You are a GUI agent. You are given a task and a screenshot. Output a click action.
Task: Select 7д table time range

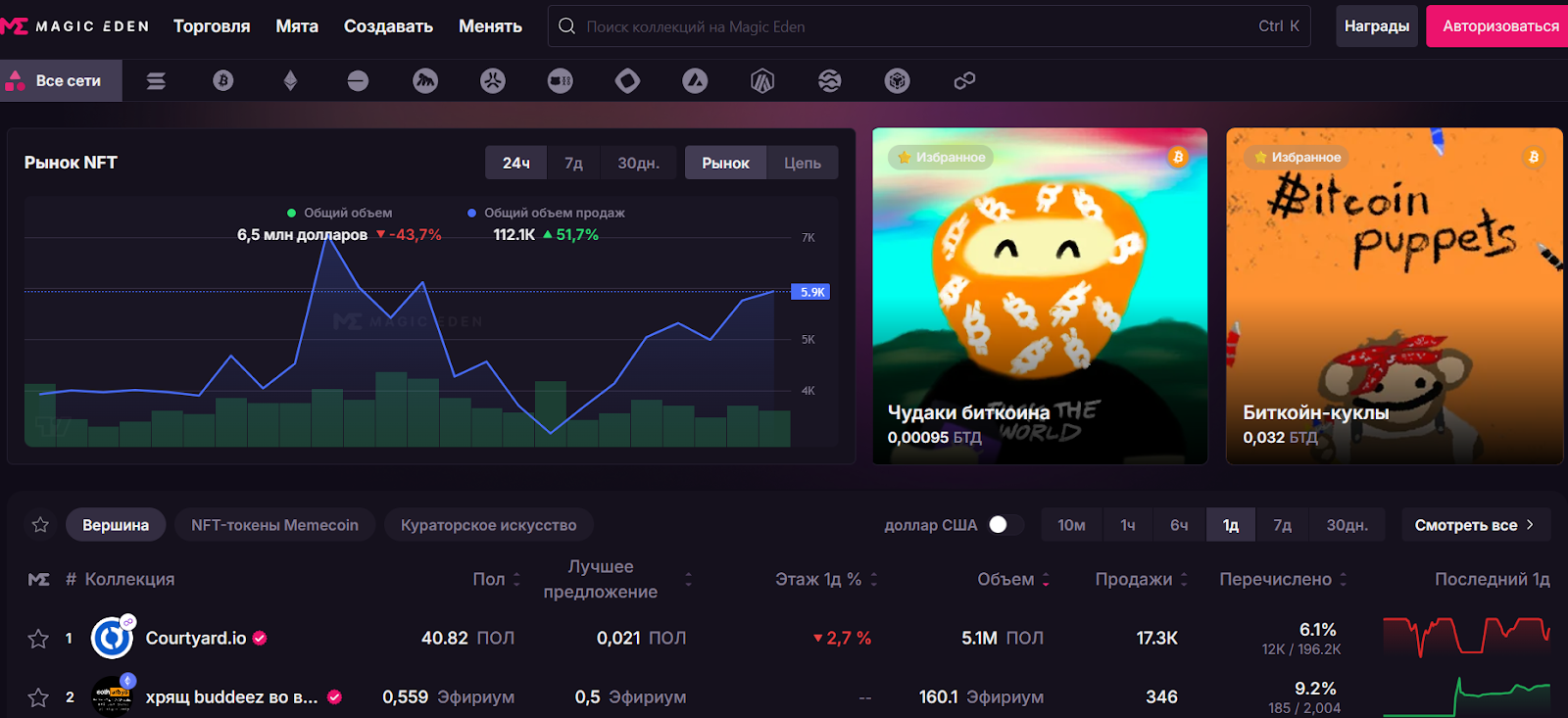pos(1282,525)
